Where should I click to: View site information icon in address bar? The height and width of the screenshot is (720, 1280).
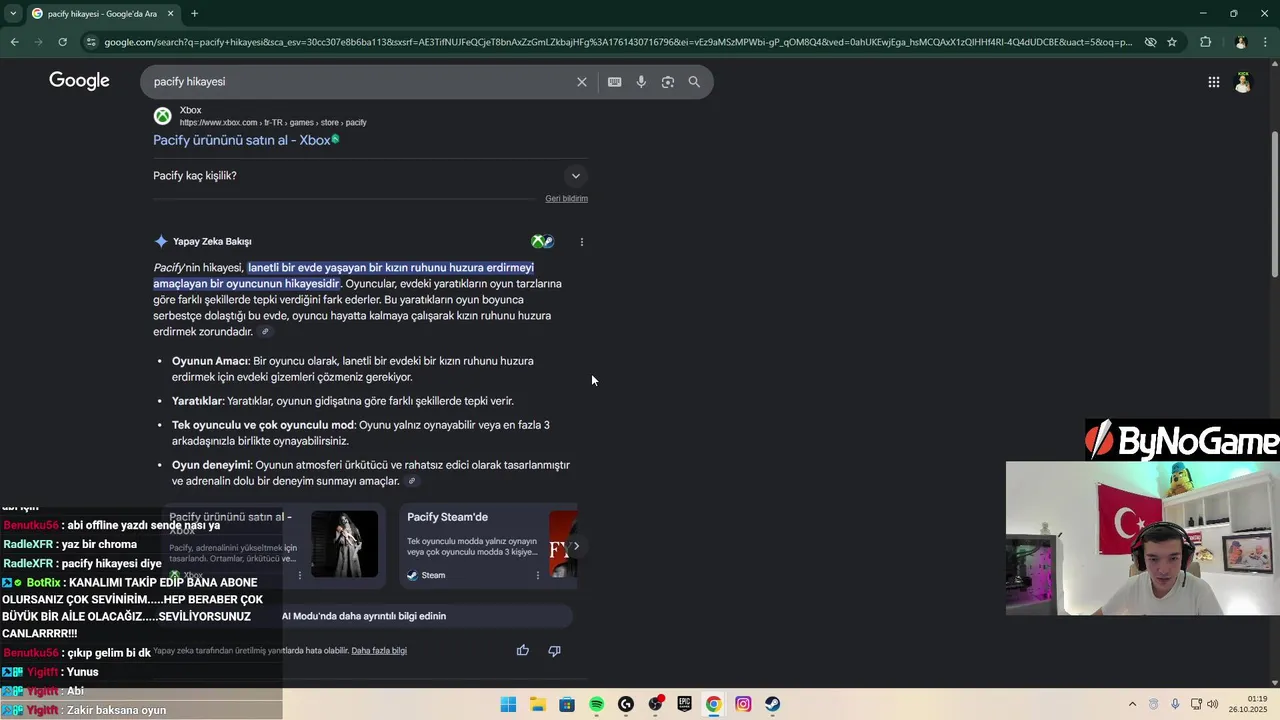click(x=91, y=42)
